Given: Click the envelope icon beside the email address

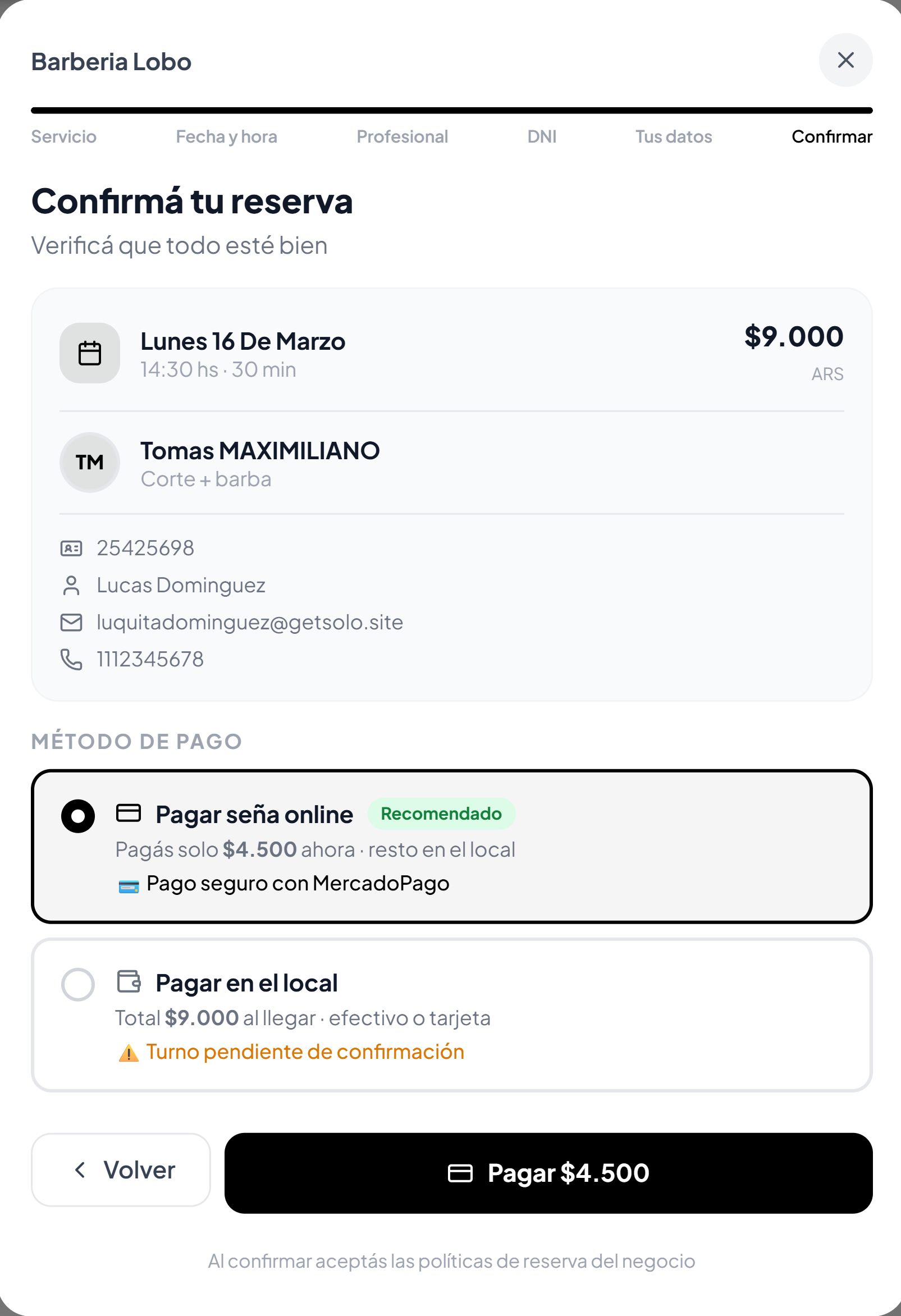Looking at the screenshot, I should (70, 622).
